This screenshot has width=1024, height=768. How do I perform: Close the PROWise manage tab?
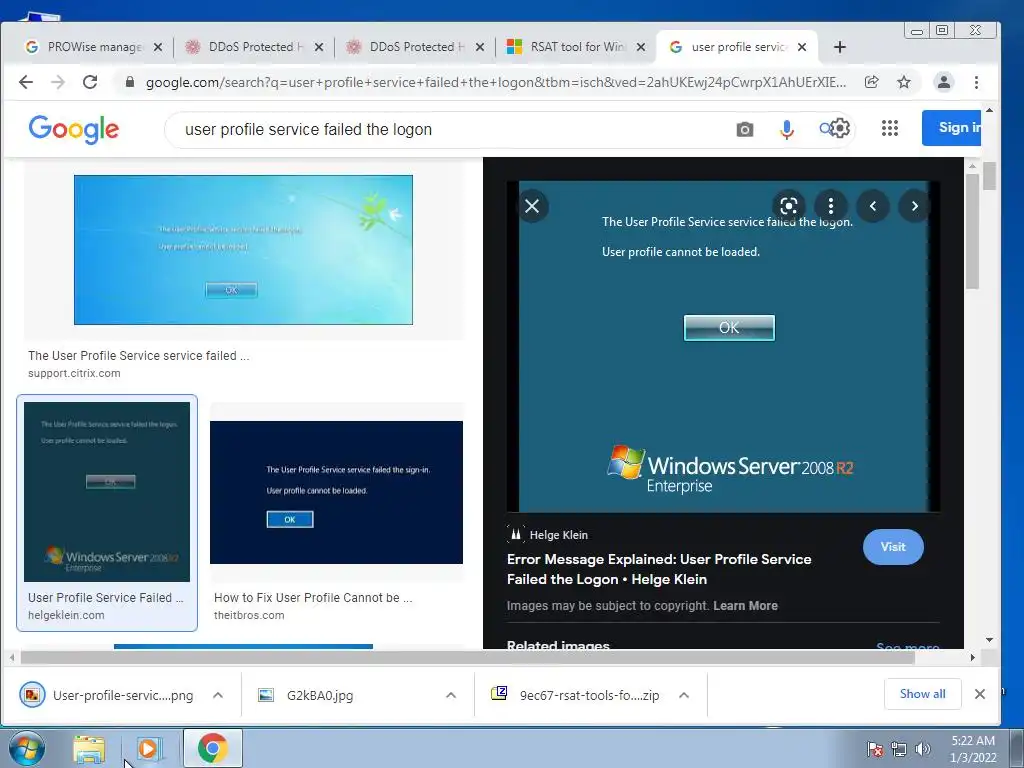(157, 47)
